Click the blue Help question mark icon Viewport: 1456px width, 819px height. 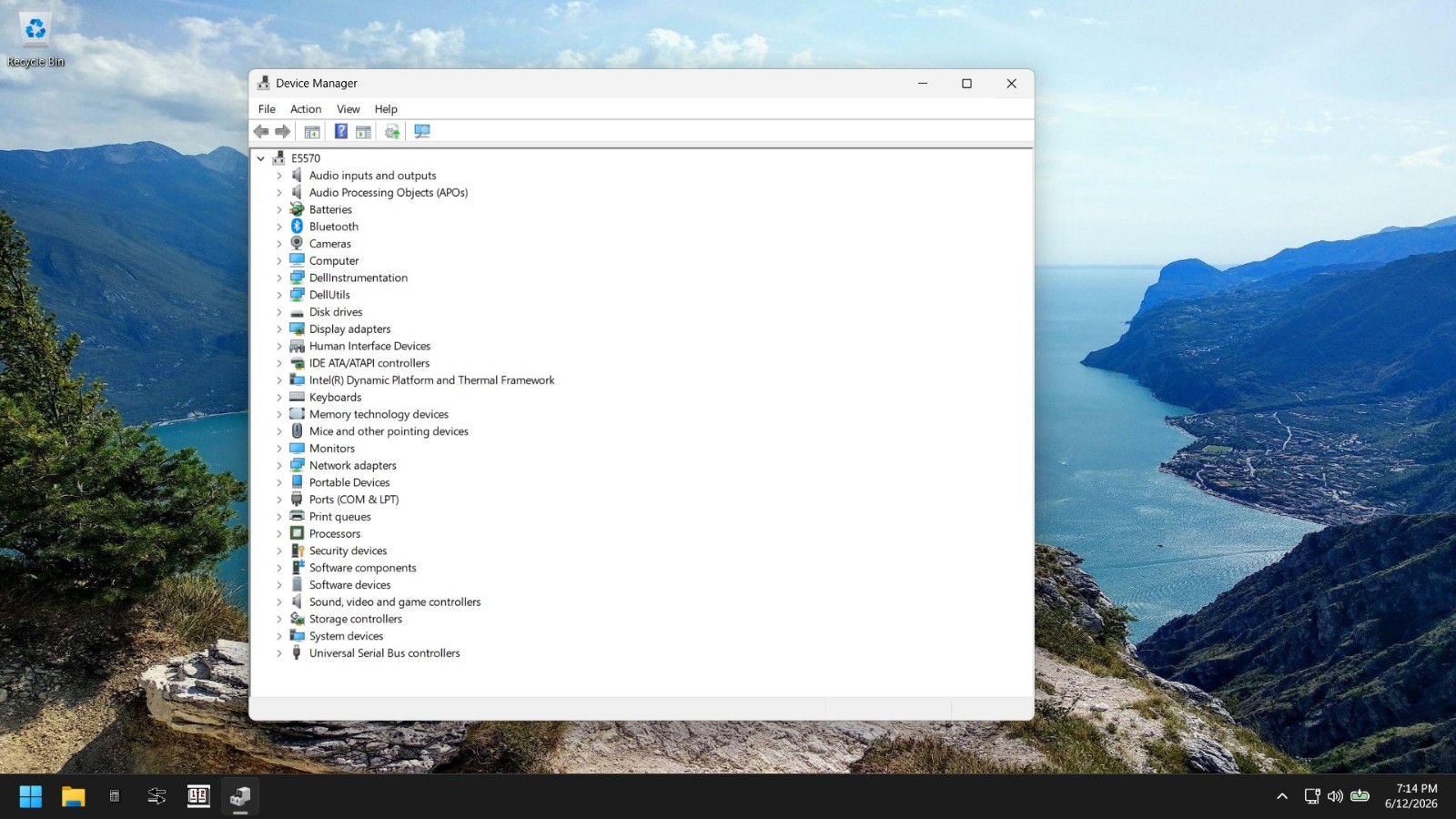341,132
